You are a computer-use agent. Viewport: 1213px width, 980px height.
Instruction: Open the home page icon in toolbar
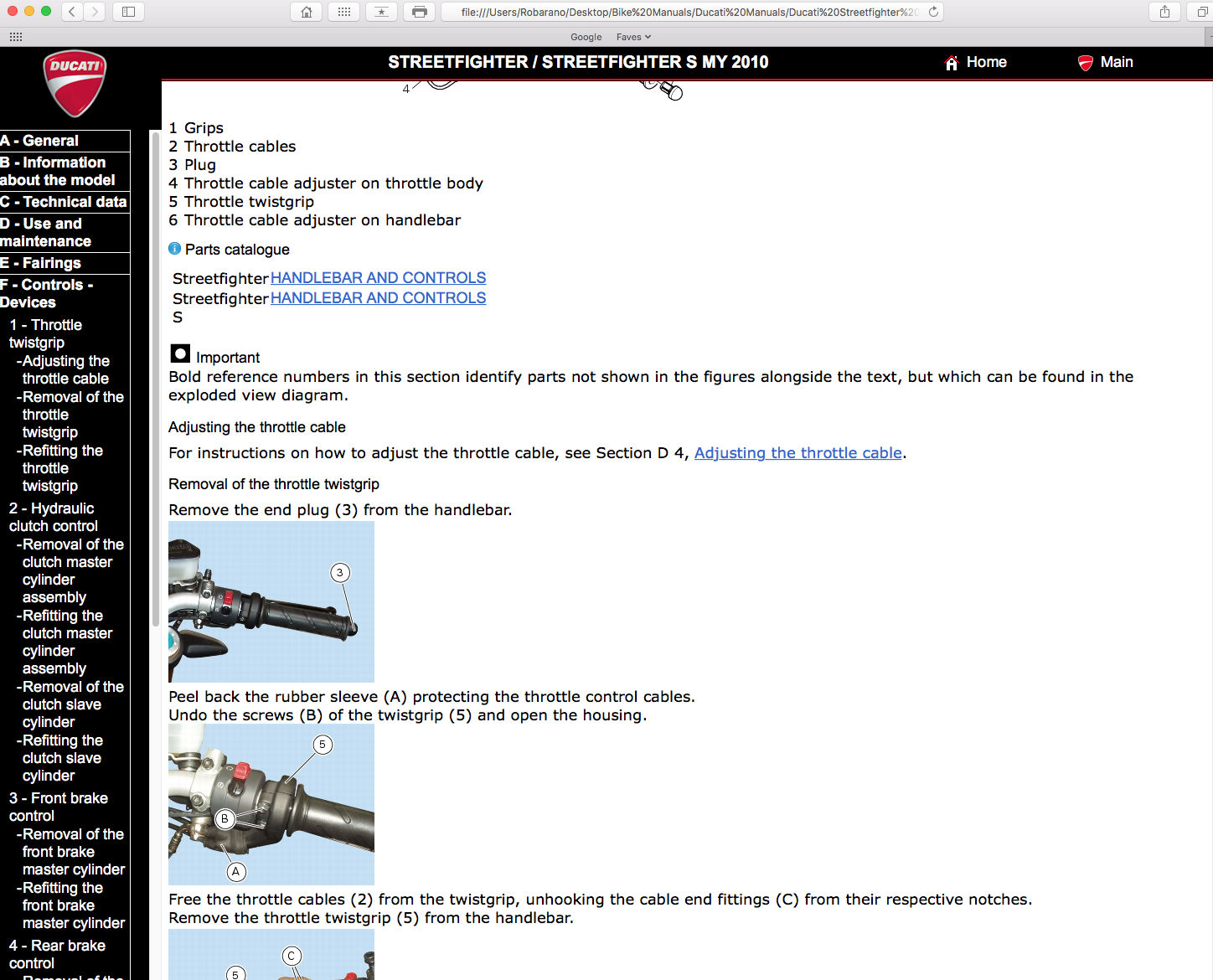click(307, 12)
